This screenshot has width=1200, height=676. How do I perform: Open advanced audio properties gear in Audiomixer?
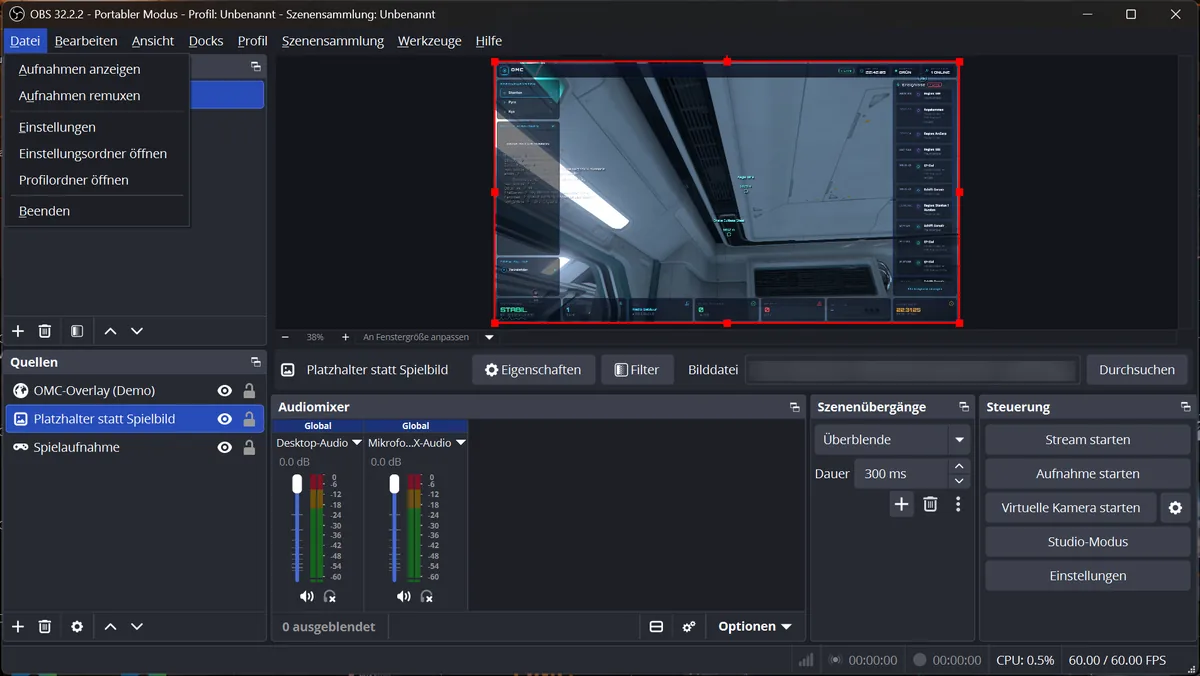point(689,627)
